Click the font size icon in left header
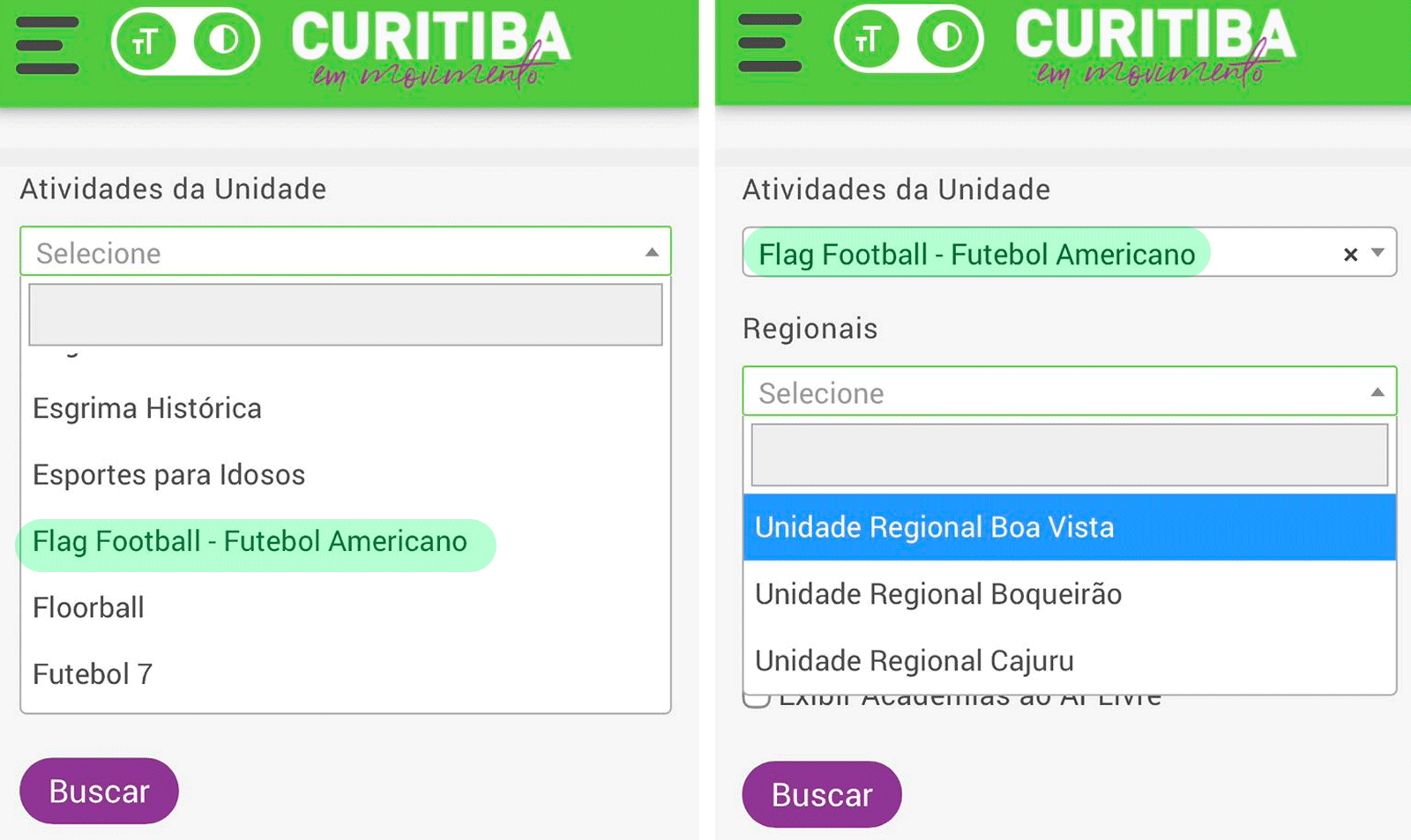Image resolution: width=1411 pixels, height=840 pixels. (x=145, y=41)
